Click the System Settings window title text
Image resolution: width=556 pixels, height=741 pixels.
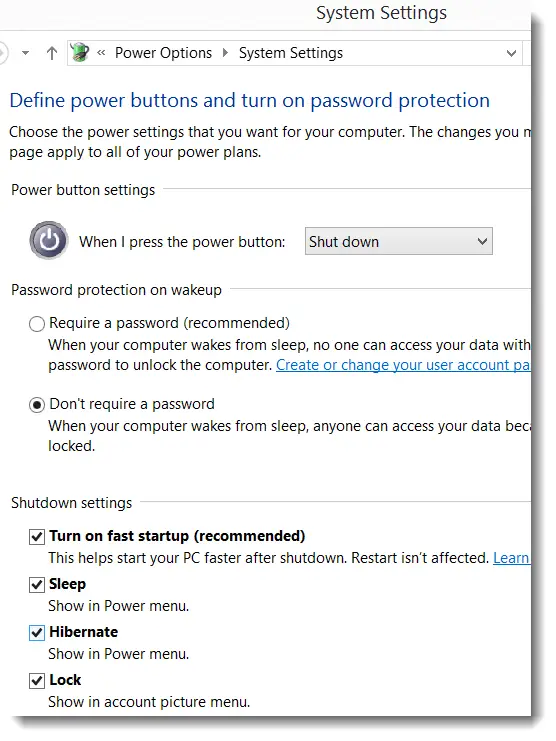381,13
